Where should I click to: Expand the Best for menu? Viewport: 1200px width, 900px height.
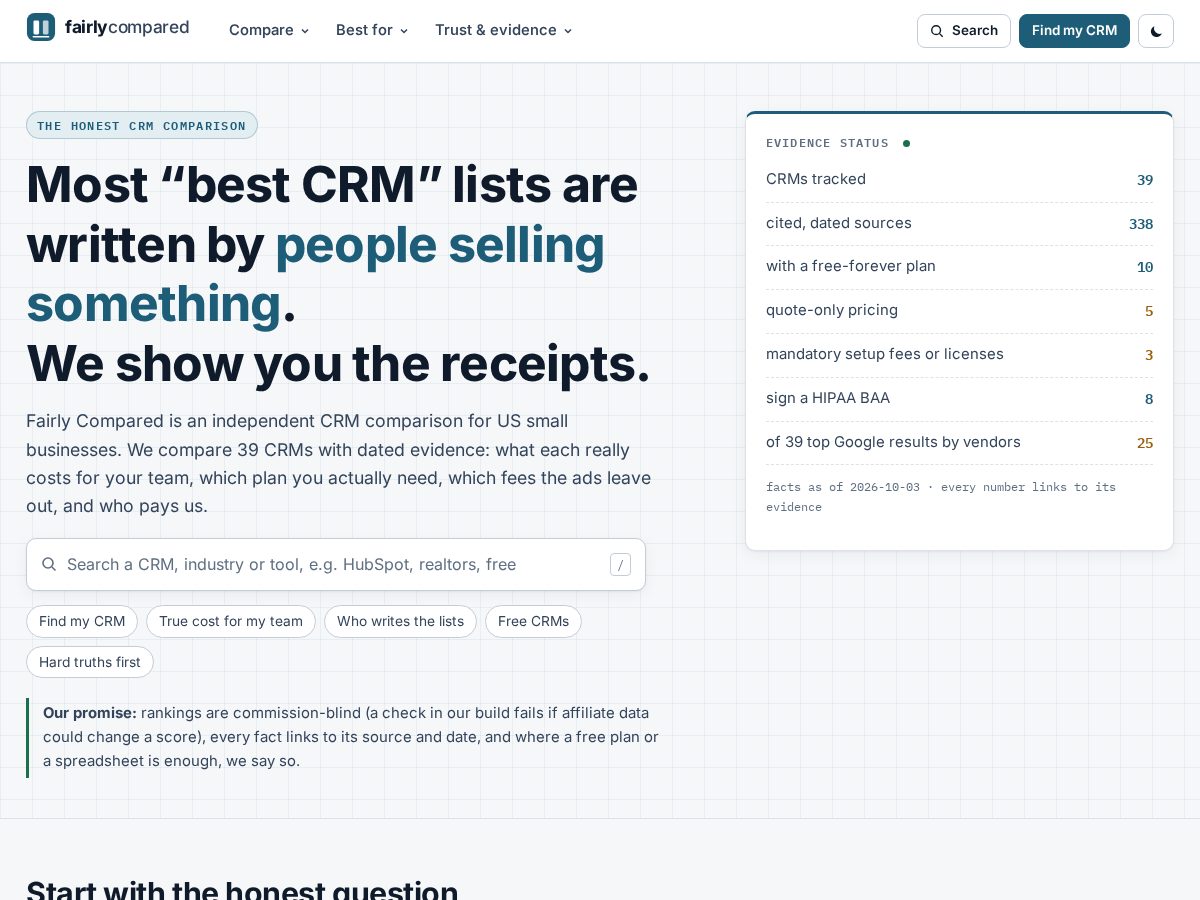[x=372, y=30]
